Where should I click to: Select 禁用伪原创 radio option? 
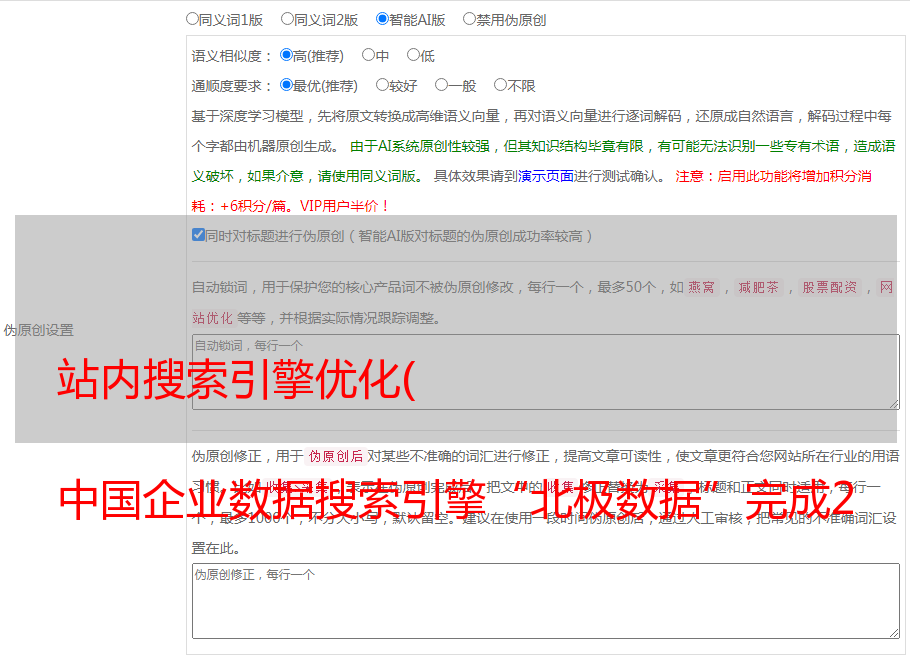469,19
